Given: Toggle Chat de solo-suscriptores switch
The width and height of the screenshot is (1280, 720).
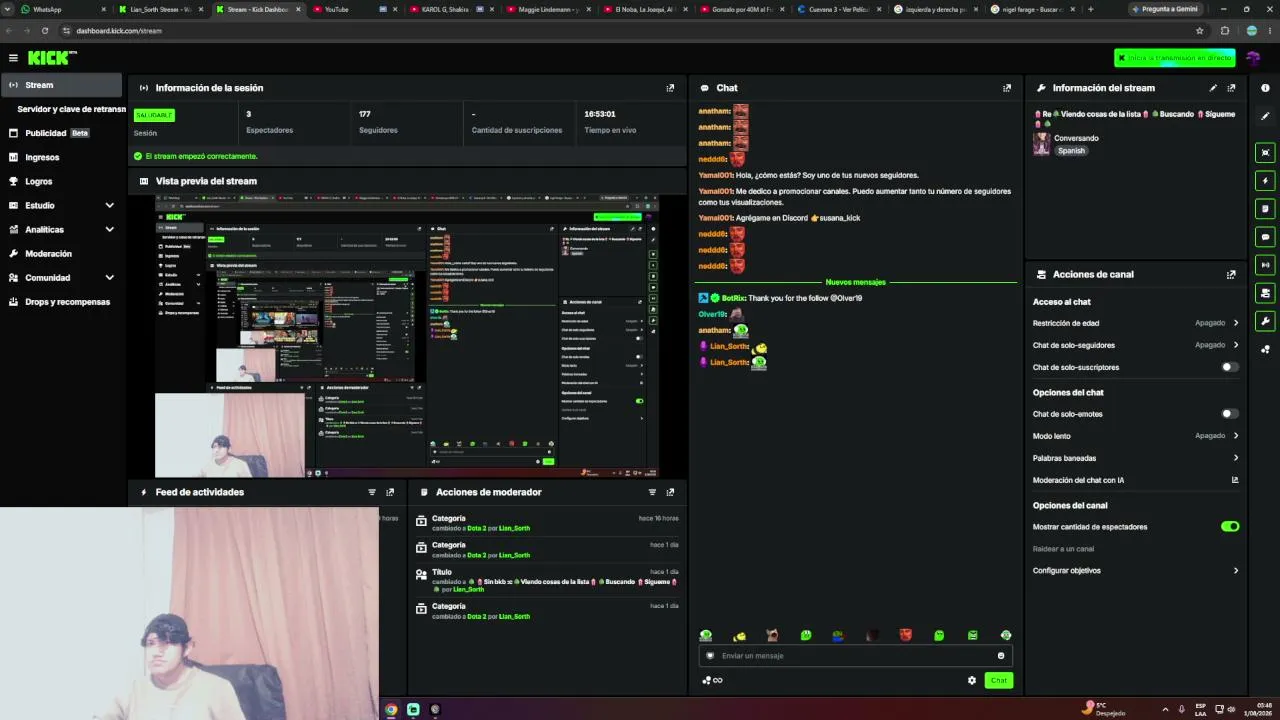Looking at the screenshot, I should coord(1230,367).
